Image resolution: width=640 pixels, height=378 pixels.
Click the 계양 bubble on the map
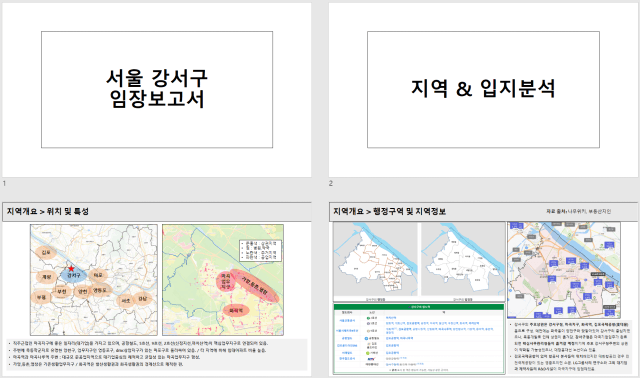click(x=47, y=277)
